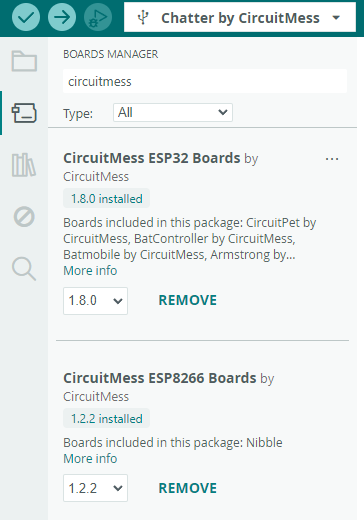Remove the CircuitMess ESP8266 Boards package
The width and height of the screenshot is (364, 520).
(x=188, y=488)
